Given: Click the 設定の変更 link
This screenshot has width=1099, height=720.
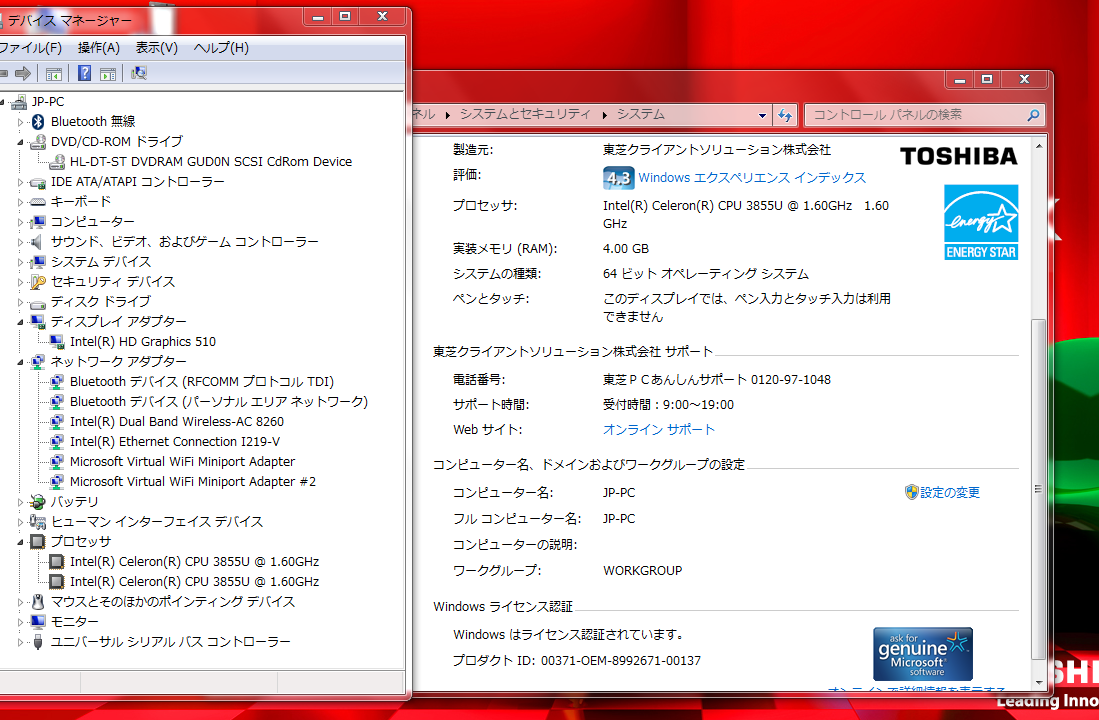Looking at the screenshot, I should (x=950, y=493).
